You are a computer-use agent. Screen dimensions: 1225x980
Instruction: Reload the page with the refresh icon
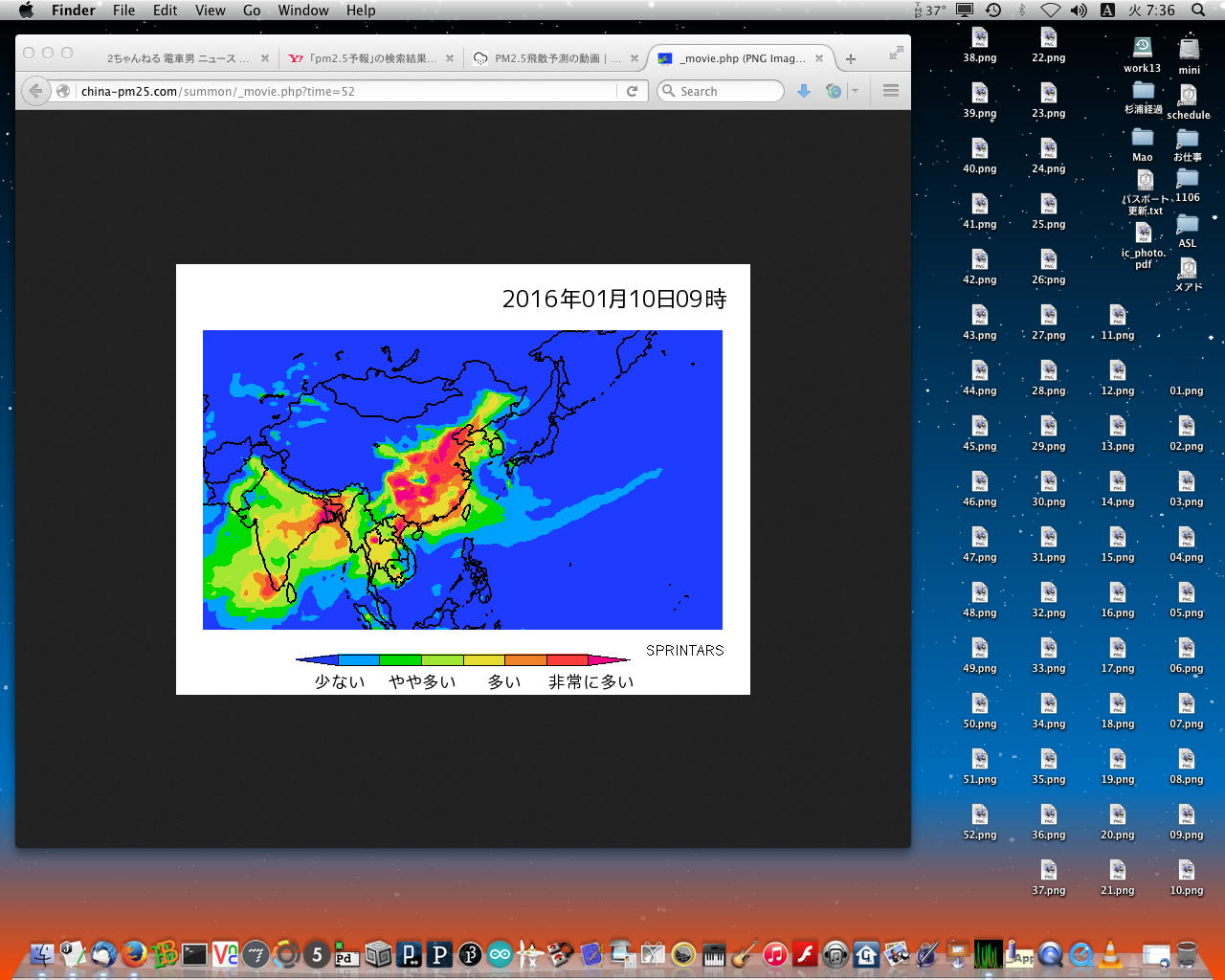[x=632, y=91]
